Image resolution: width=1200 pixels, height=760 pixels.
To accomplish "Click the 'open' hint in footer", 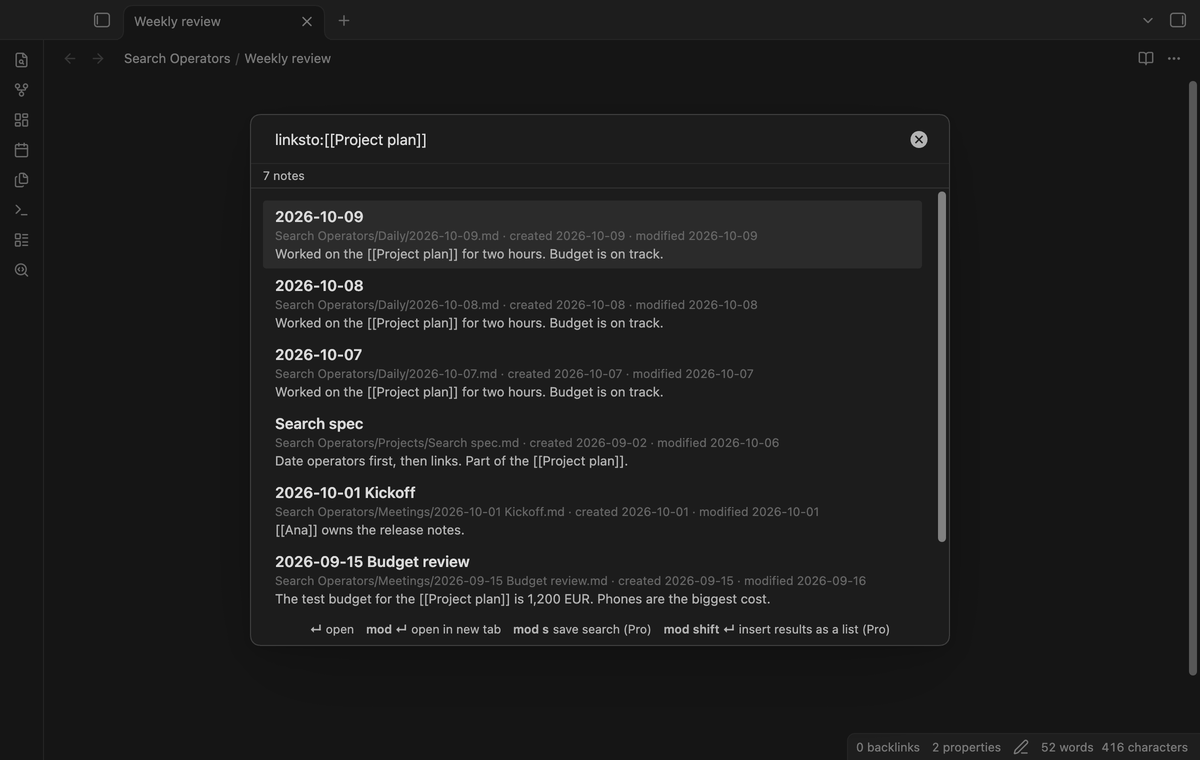I will [332, 629].
